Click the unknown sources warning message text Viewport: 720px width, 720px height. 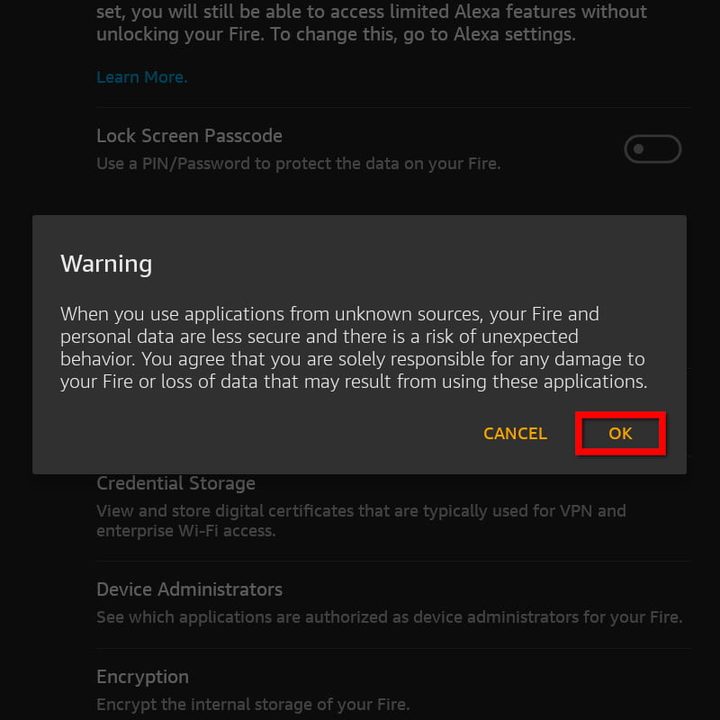coord(352,348)
